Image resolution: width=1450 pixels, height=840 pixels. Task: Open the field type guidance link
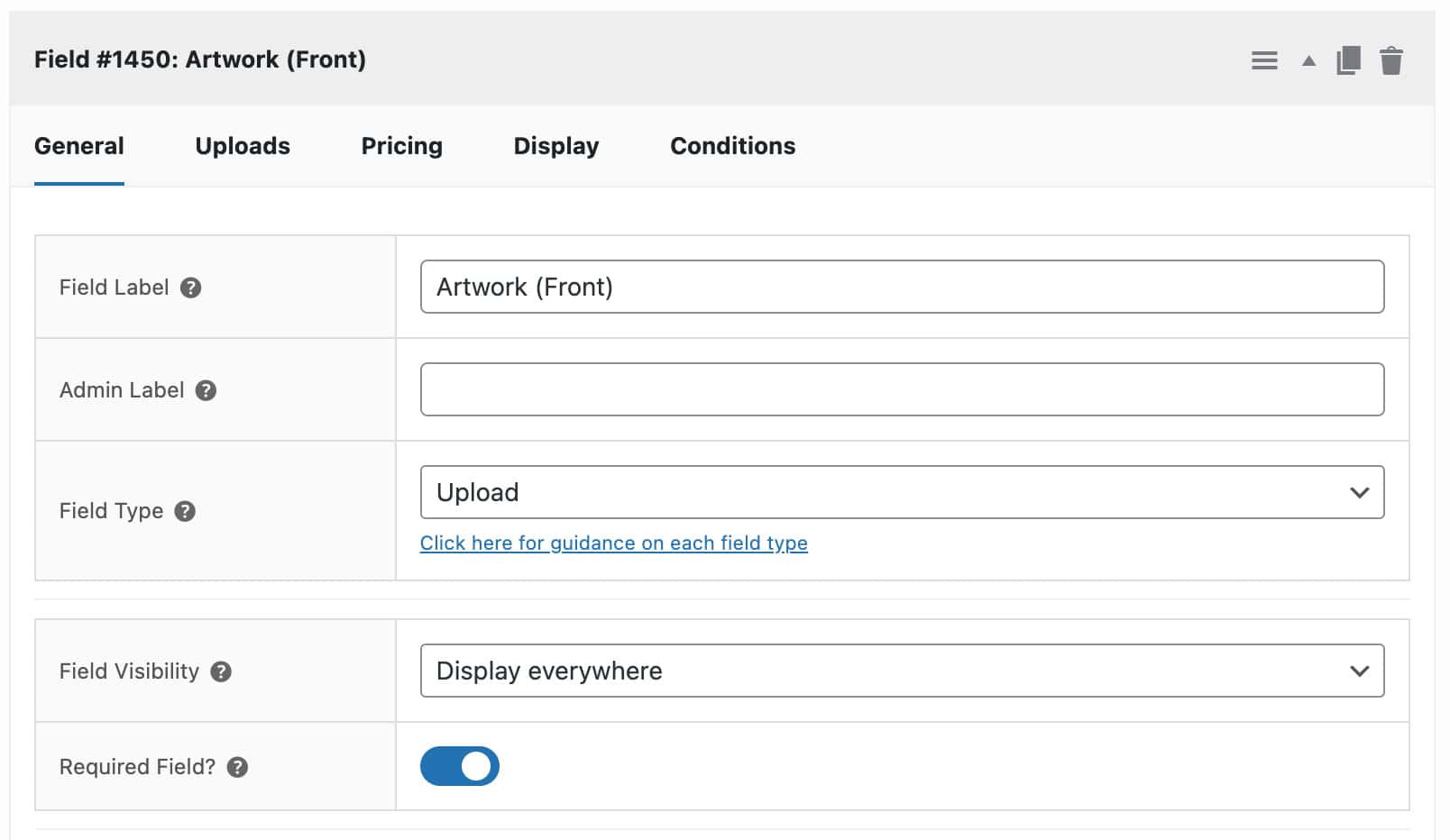pyautogui.click(x=614, y=543)
